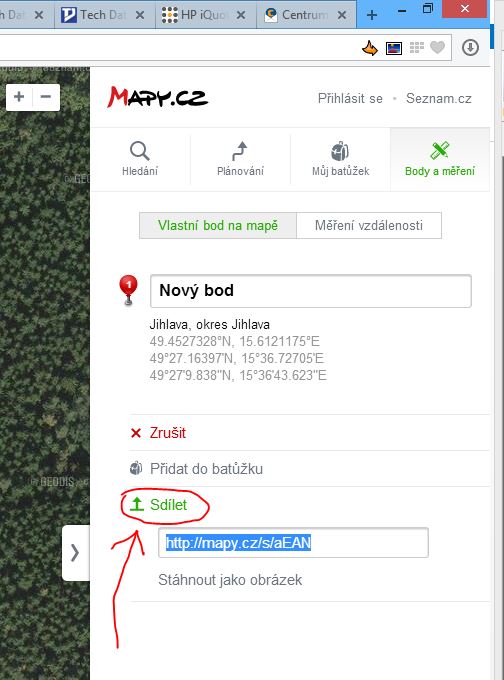
Task: Edit the Nový bod name field
Action: (x=311, y=291)
